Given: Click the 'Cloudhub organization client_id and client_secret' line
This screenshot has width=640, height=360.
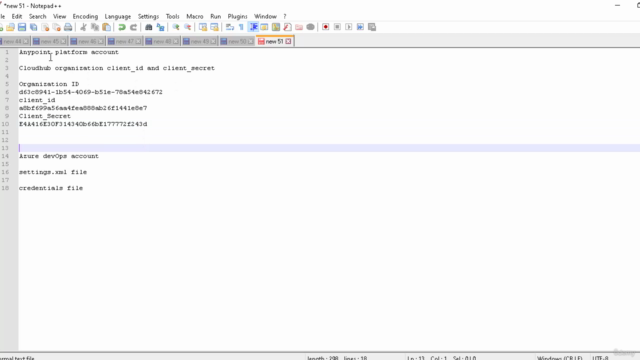Looking at the screenshot, I should point(117,68).
